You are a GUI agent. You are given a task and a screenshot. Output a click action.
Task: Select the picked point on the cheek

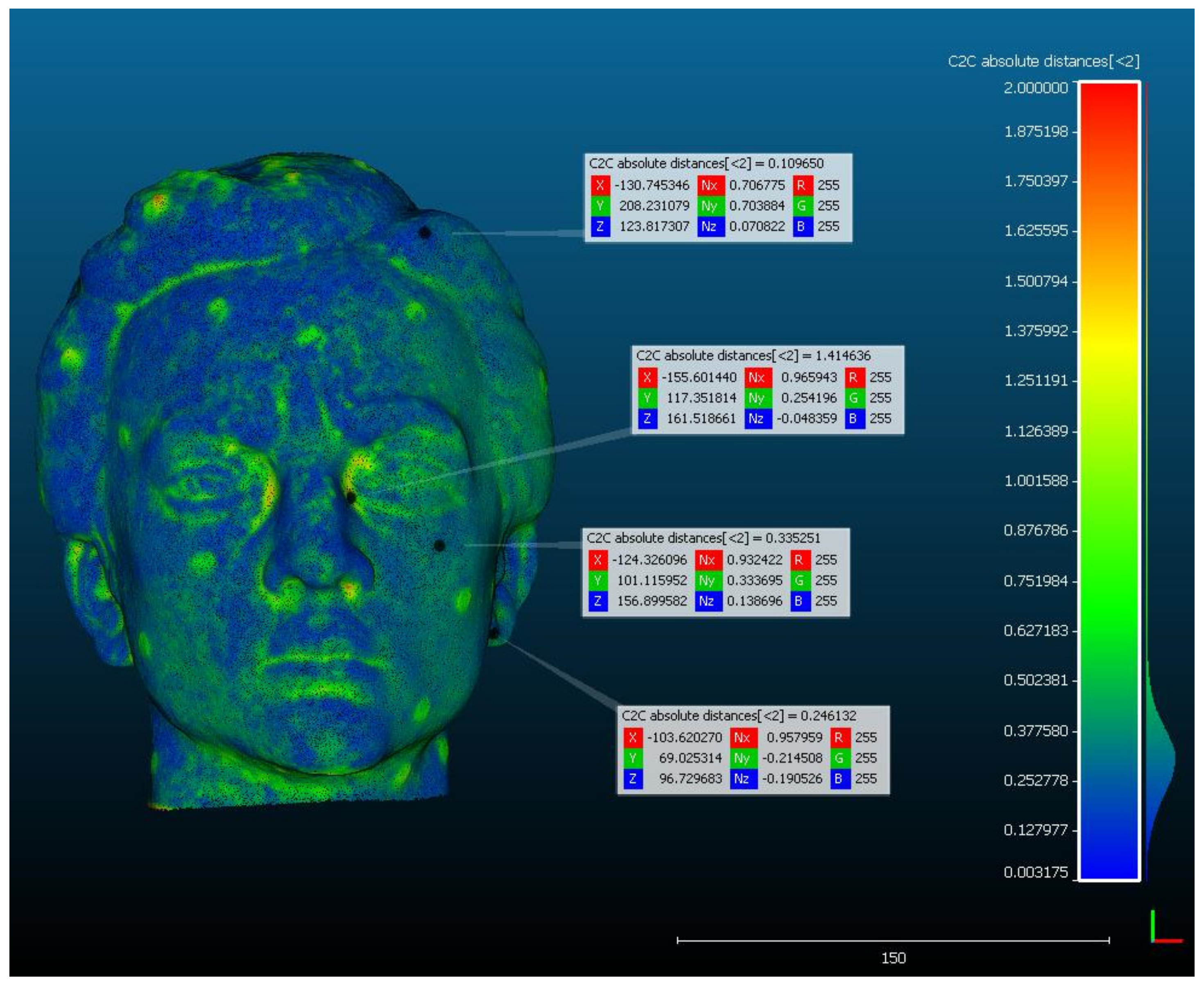pyautogui.click(x=439, y=545)
